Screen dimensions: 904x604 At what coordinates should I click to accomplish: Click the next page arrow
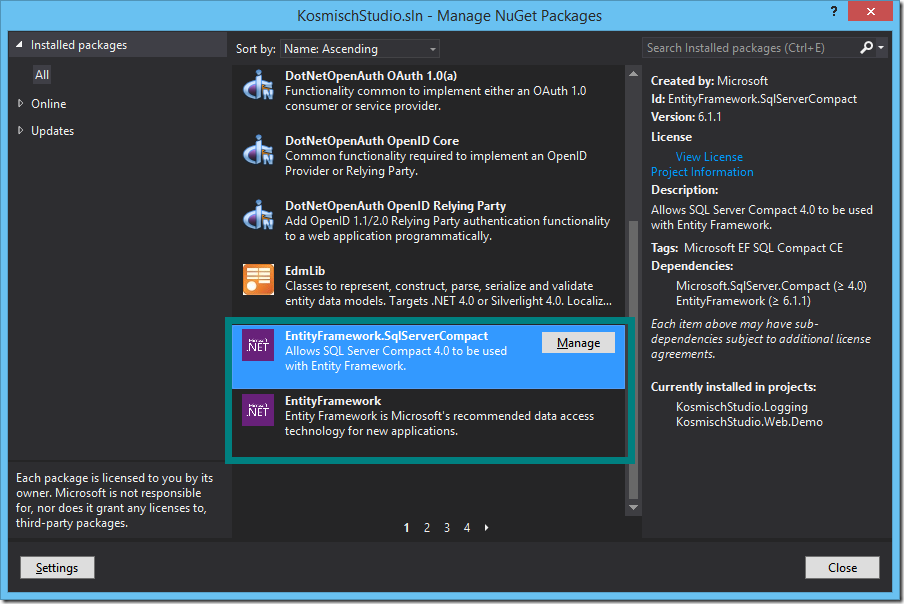487,528
